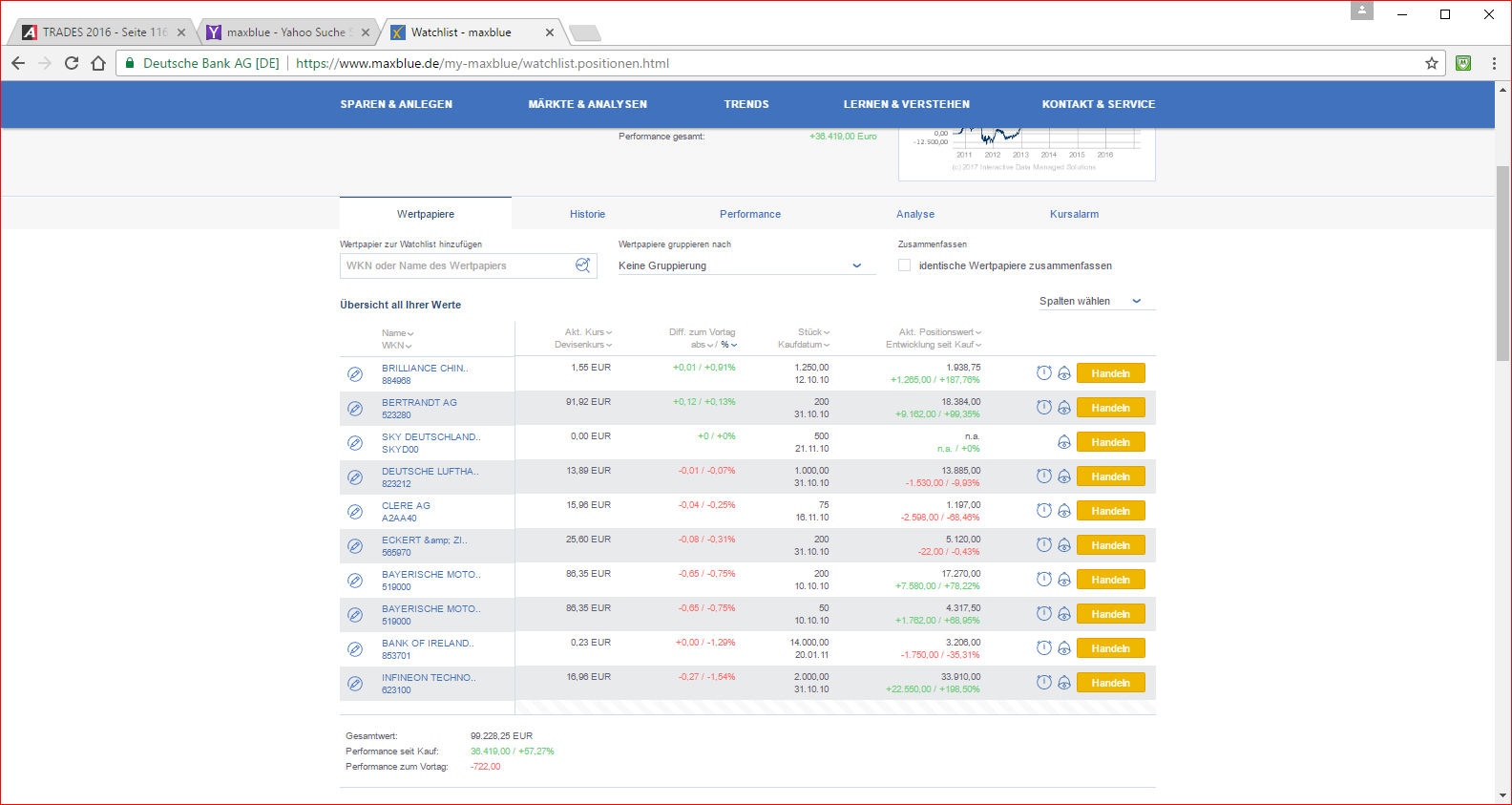1512x805 pixels.
Task: Expand the Spalten wählen dropdown
Action: point(1090,301)
